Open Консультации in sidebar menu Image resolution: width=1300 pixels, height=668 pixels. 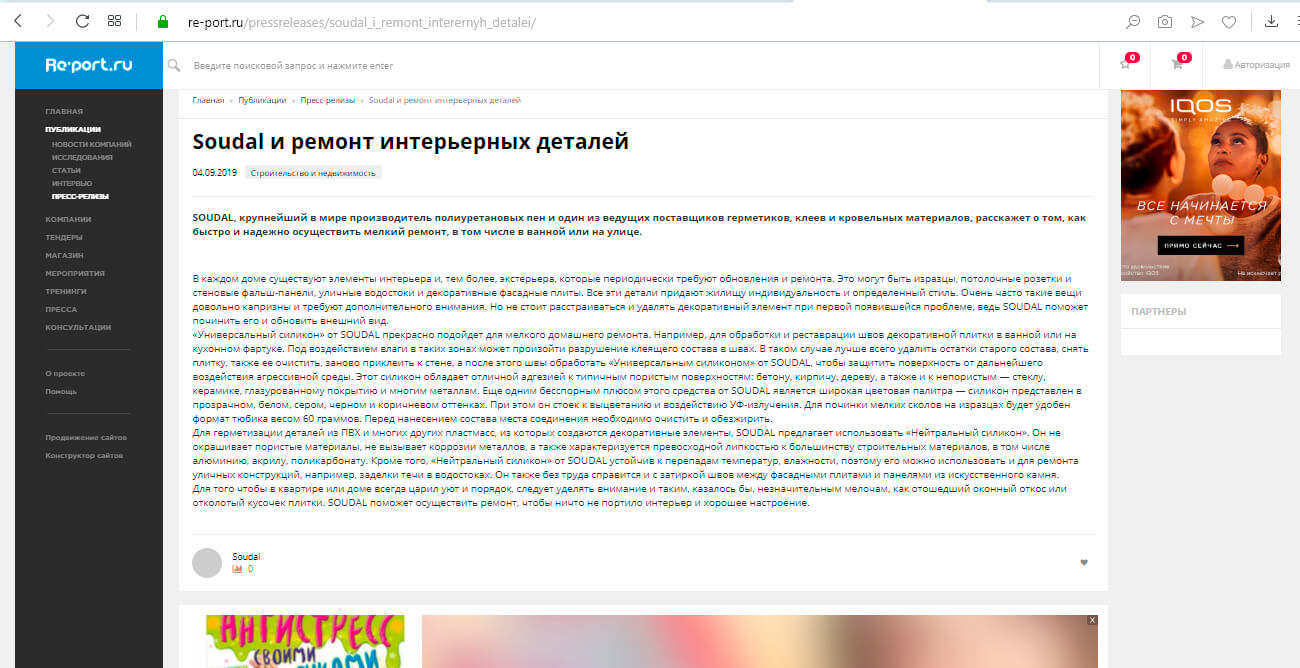click(x=78, y=327)
